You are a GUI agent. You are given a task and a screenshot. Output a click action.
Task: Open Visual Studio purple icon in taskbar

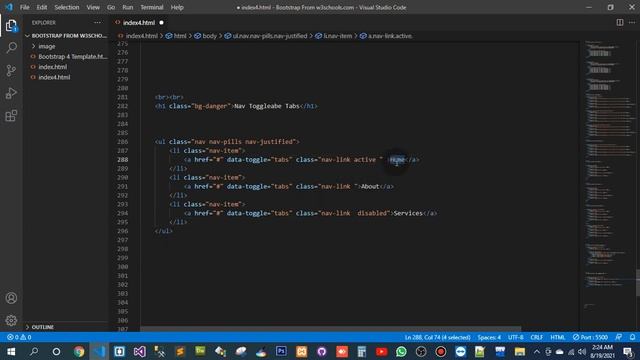click(139, 351)
